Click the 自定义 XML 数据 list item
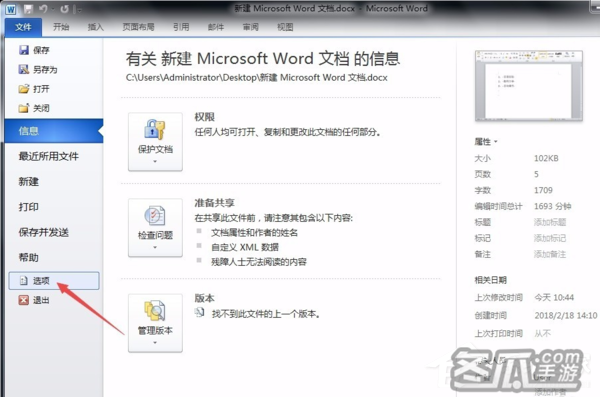Image resolution: width=600 pixels, height=397 pixels. [245, 247]
